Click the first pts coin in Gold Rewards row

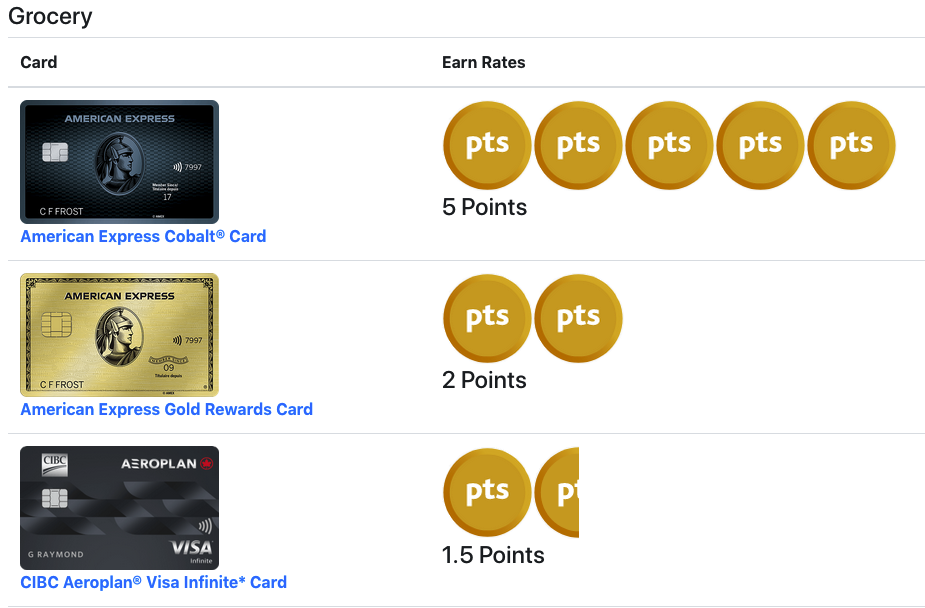pos(487,318)
